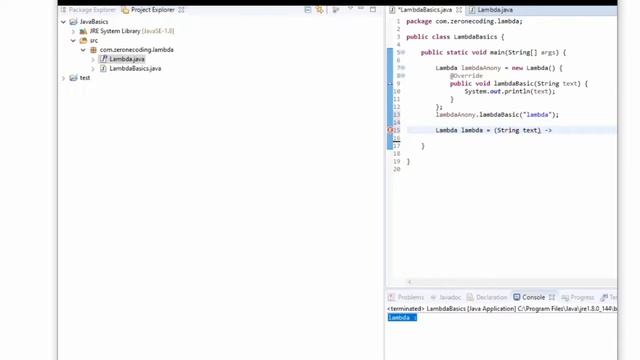Expand the test project node
Viewport: 640px width, 360px height.
[63, 78]
